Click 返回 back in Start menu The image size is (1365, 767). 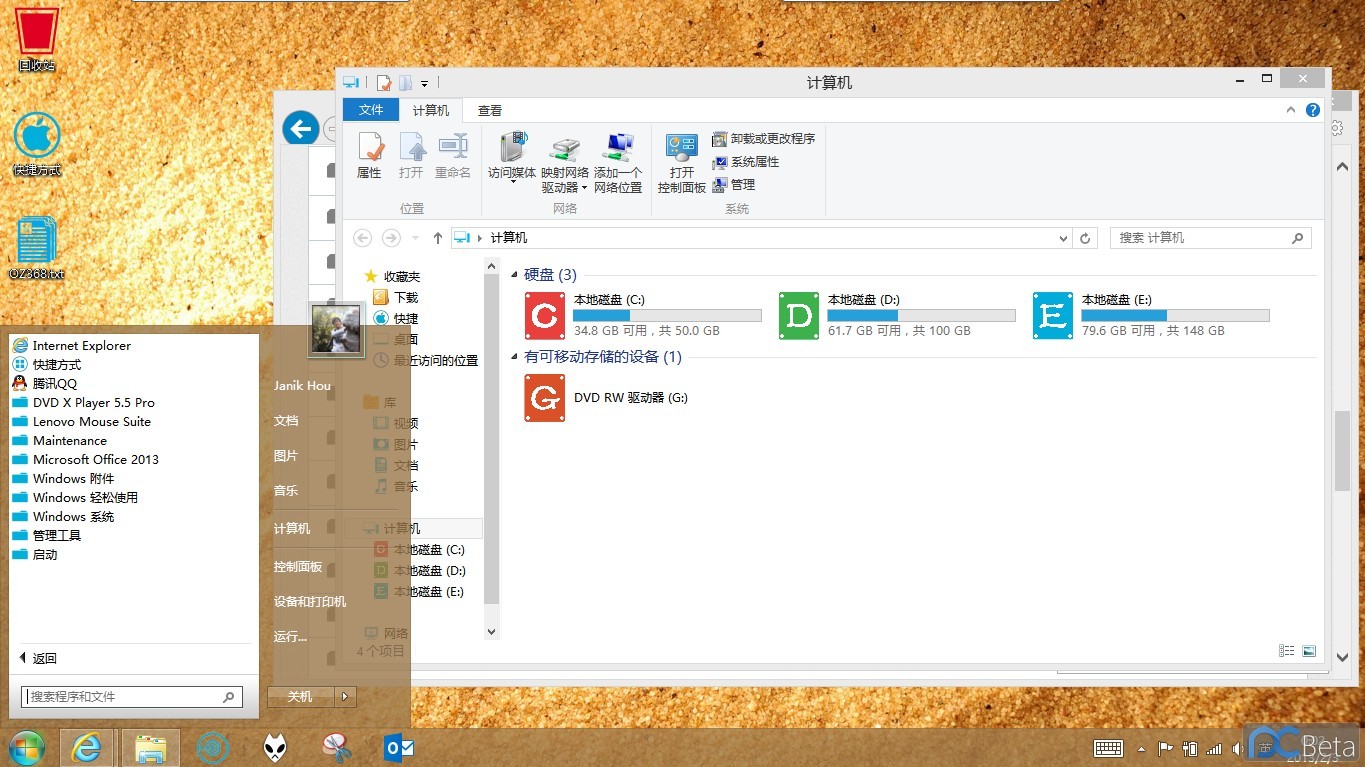[39, 658]
